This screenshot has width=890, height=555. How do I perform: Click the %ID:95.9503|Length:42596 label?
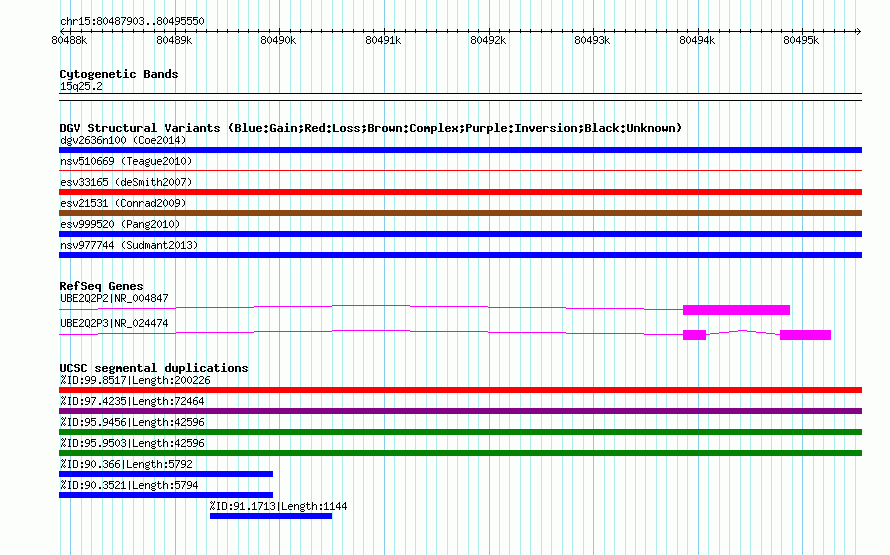pos(132,443)
